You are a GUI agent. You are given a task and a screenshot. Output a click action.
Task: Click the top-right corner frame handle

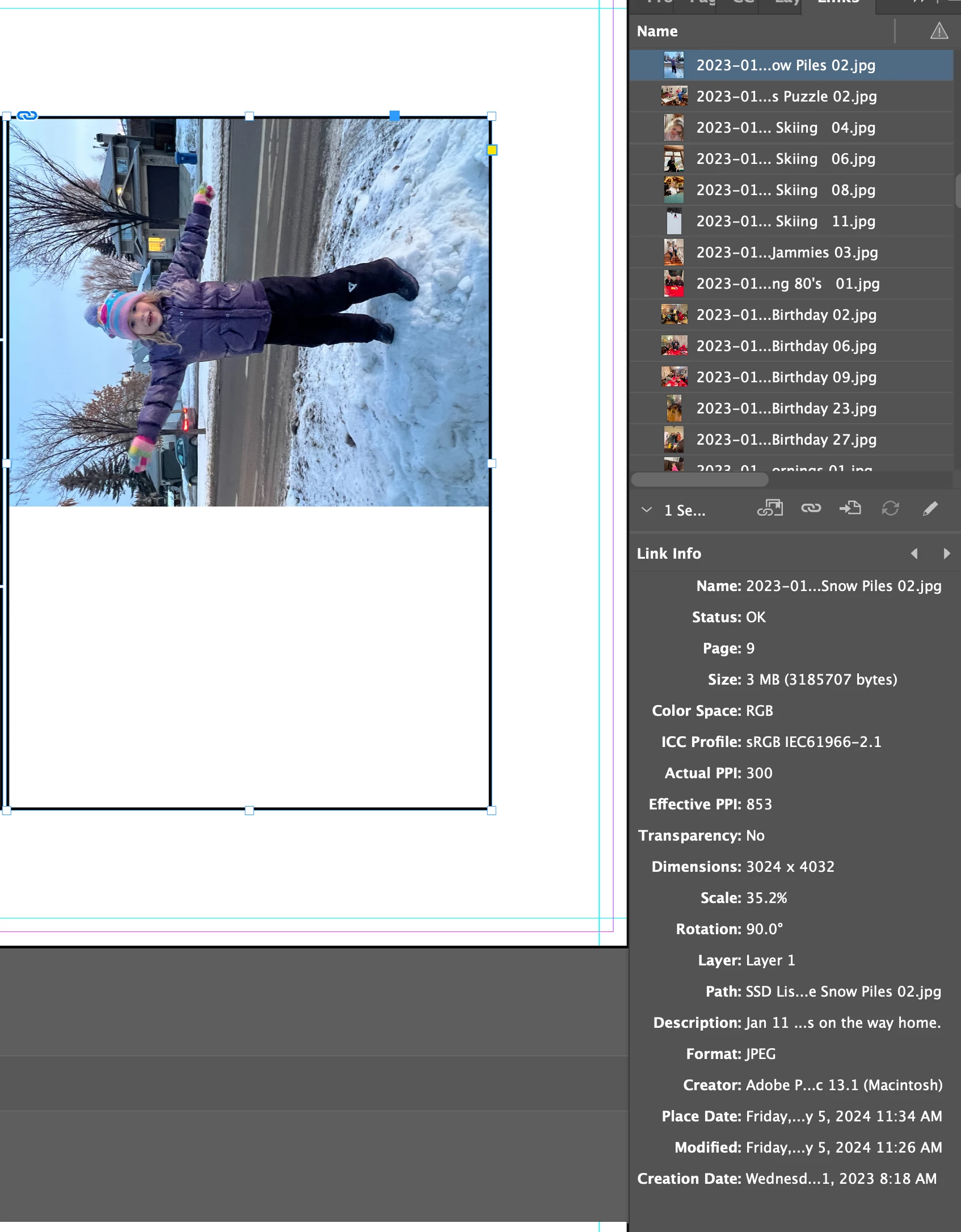pos(492,116)
